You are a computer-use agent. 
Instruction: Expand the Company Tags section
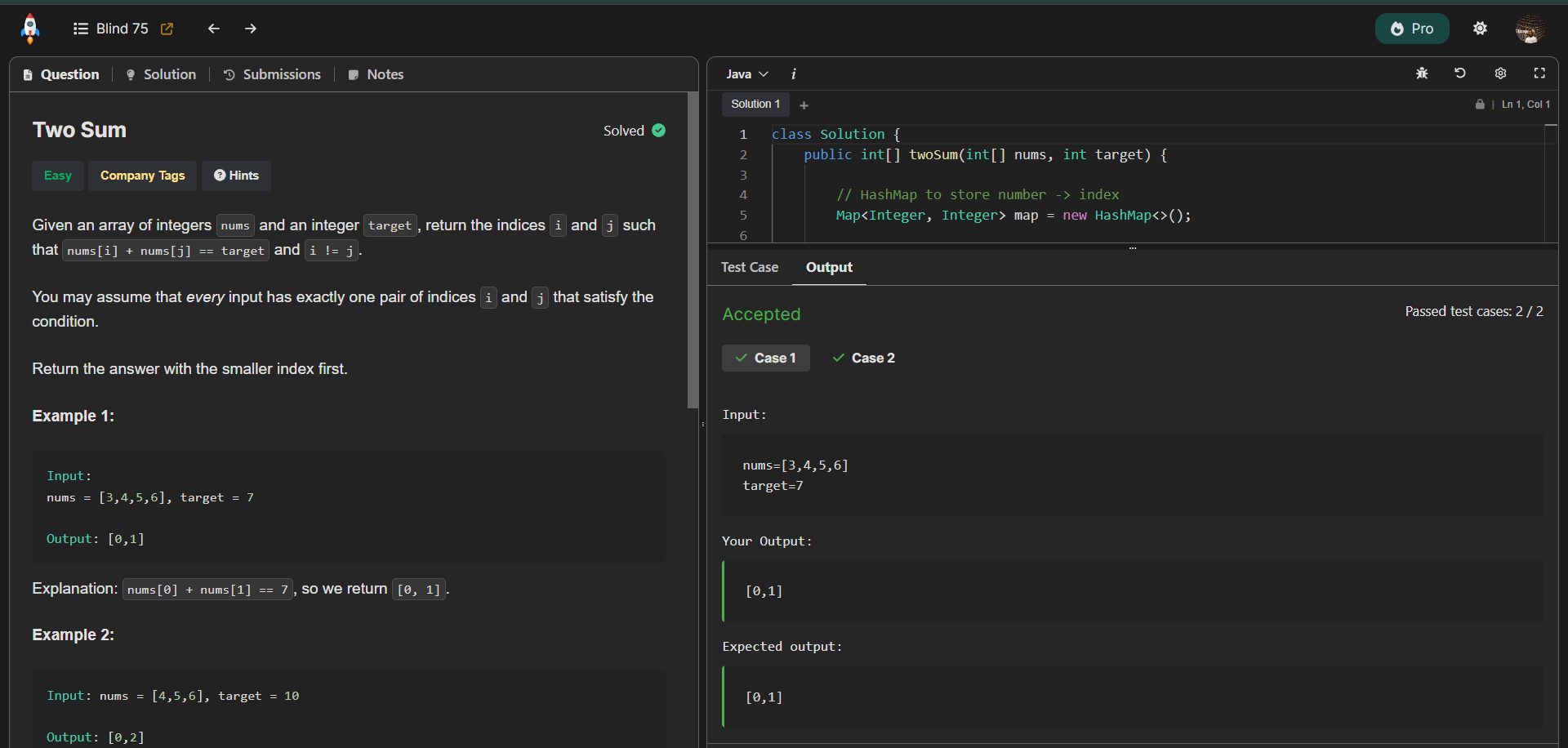tap(142, 176)
